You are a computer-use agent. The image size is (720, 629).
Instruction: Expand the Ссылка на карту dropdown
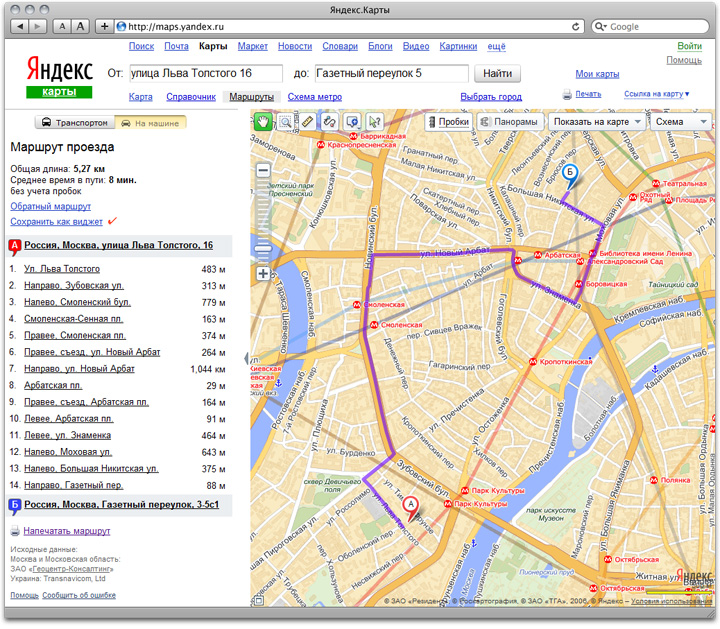click(x=657, y=94)
